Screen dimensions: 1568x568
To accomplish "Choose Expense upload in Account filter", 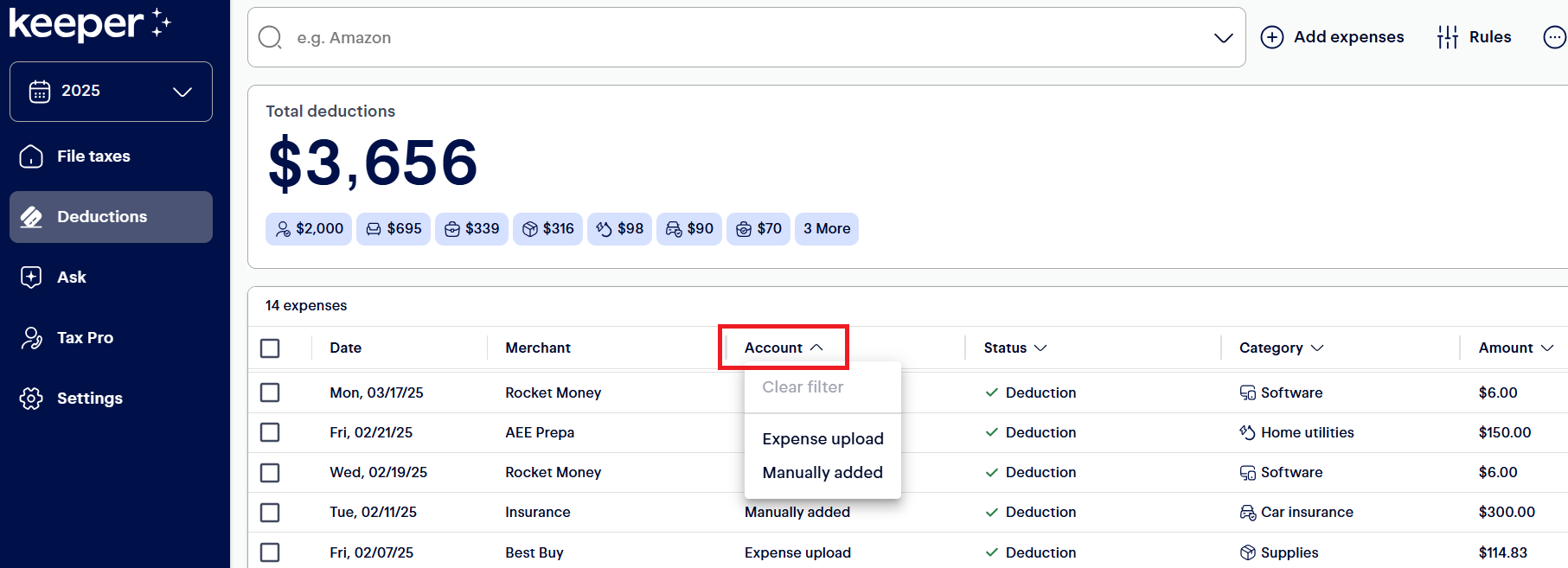I will pyautogui.click(x=822, y=439).
